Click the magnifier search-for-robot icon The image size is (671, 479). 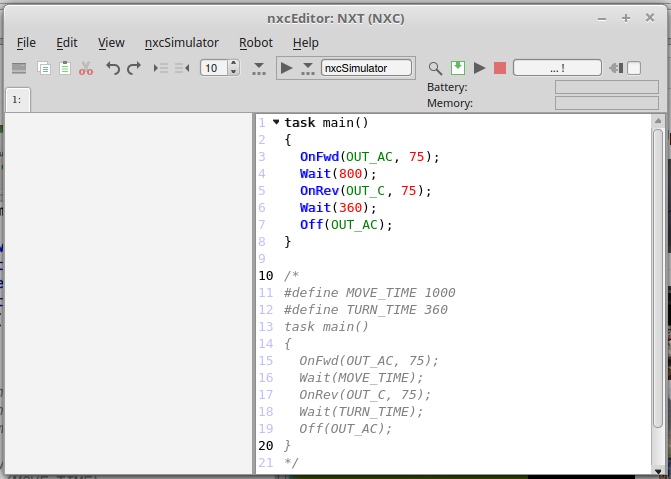pos(435,68)
